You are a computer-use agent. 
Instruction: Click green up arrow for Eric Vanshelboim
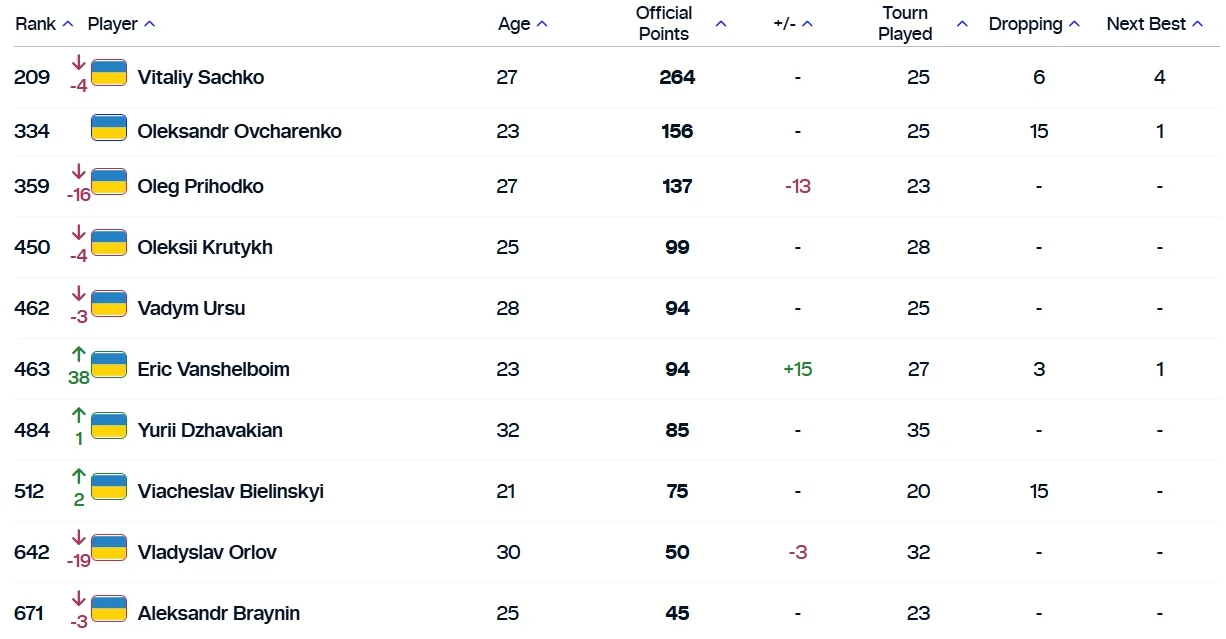[79, 354]
